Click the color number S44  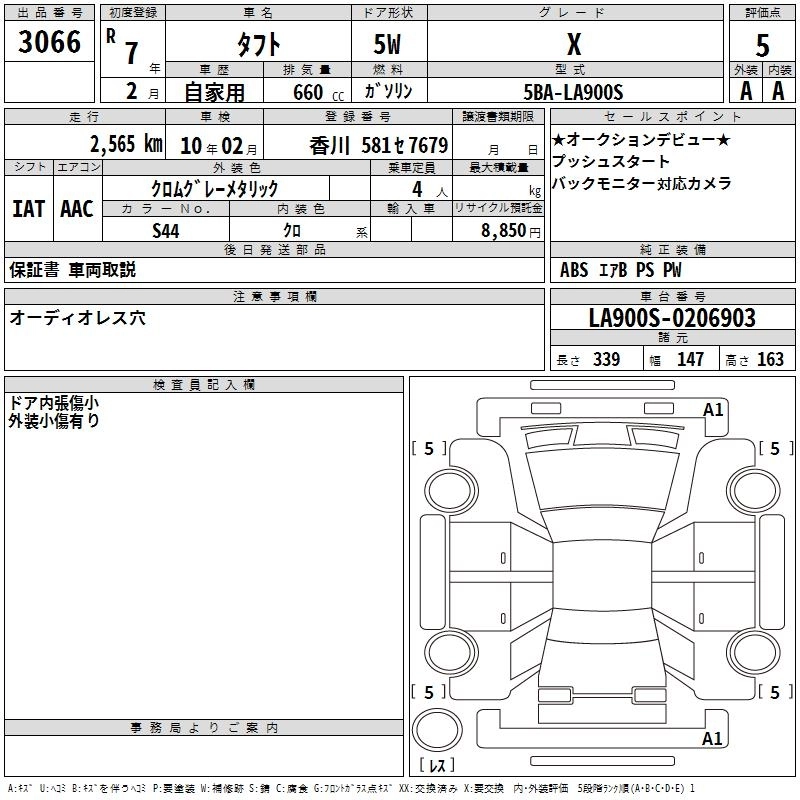click(x=165, y=230)
